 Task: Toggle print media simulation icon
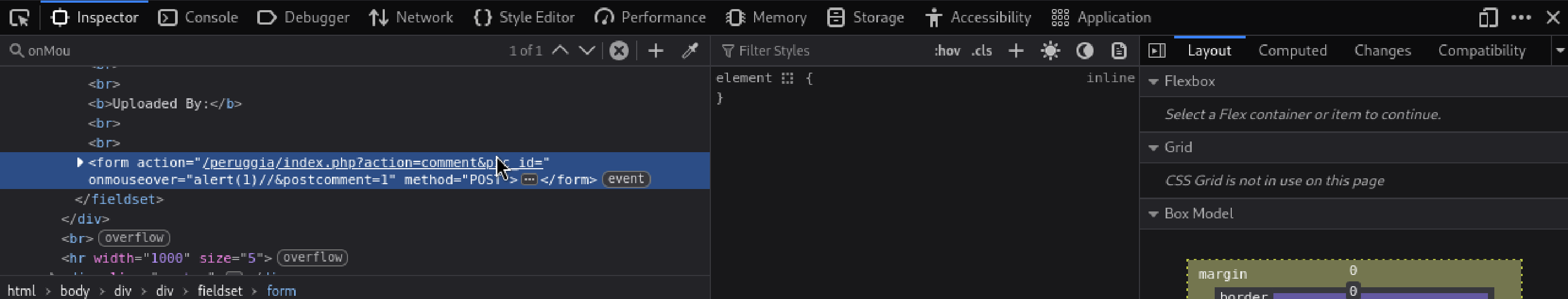point(1119,51)
